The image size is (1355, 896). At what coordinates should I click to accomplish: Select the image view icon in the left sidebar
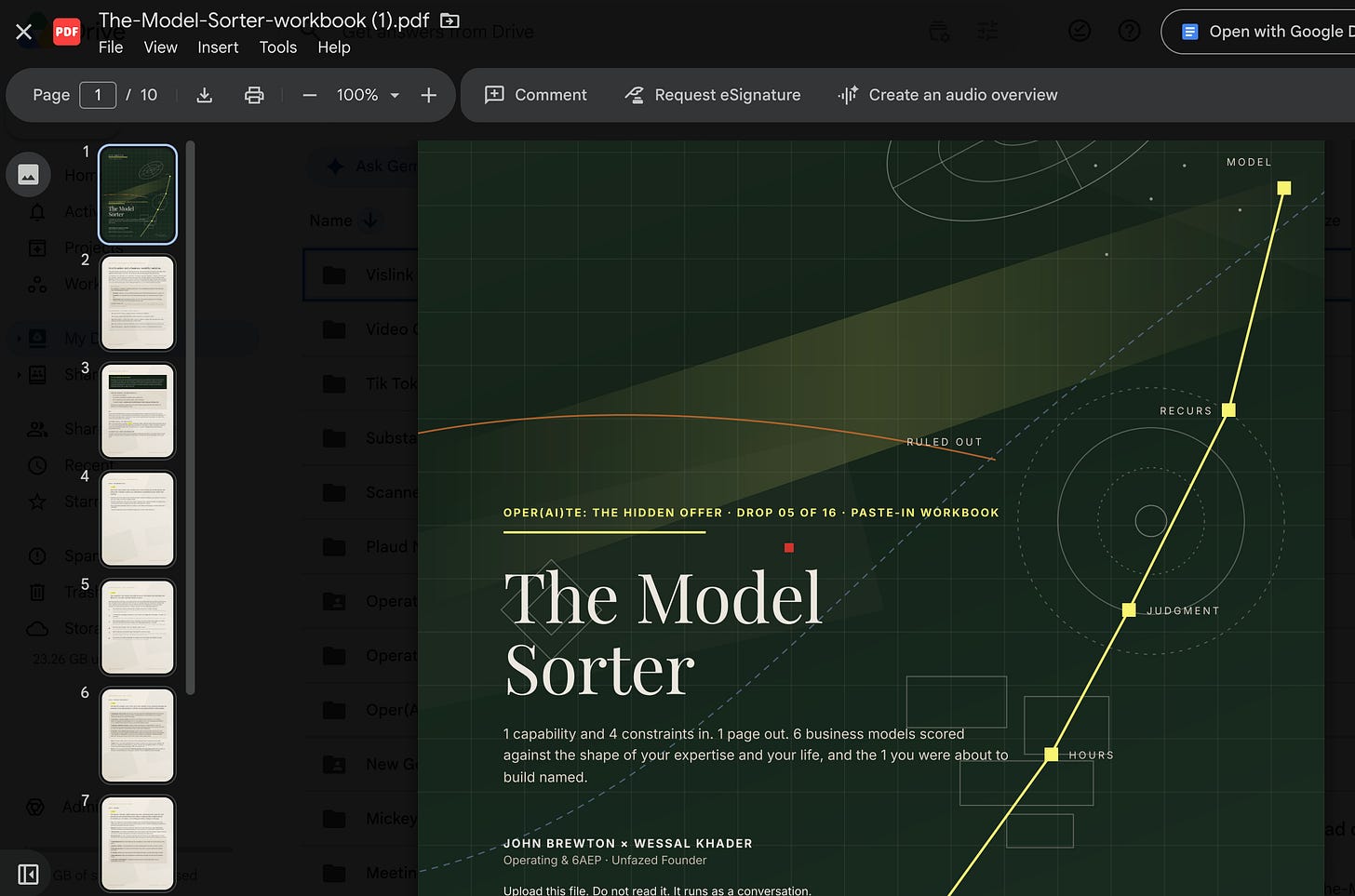tap(29, 175)
